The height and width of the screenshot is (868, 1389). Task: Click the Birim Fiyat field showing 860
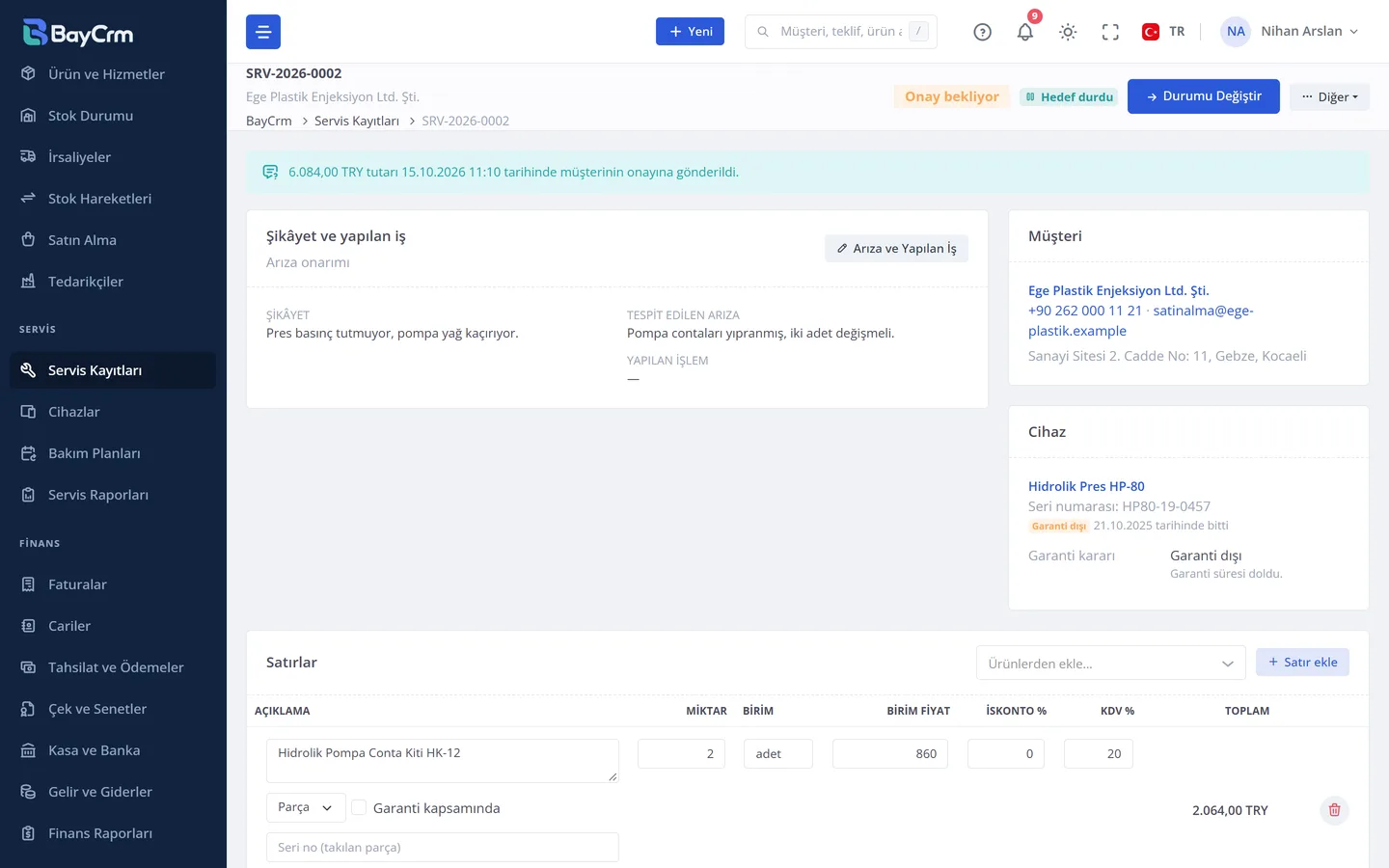coord(890,753)
